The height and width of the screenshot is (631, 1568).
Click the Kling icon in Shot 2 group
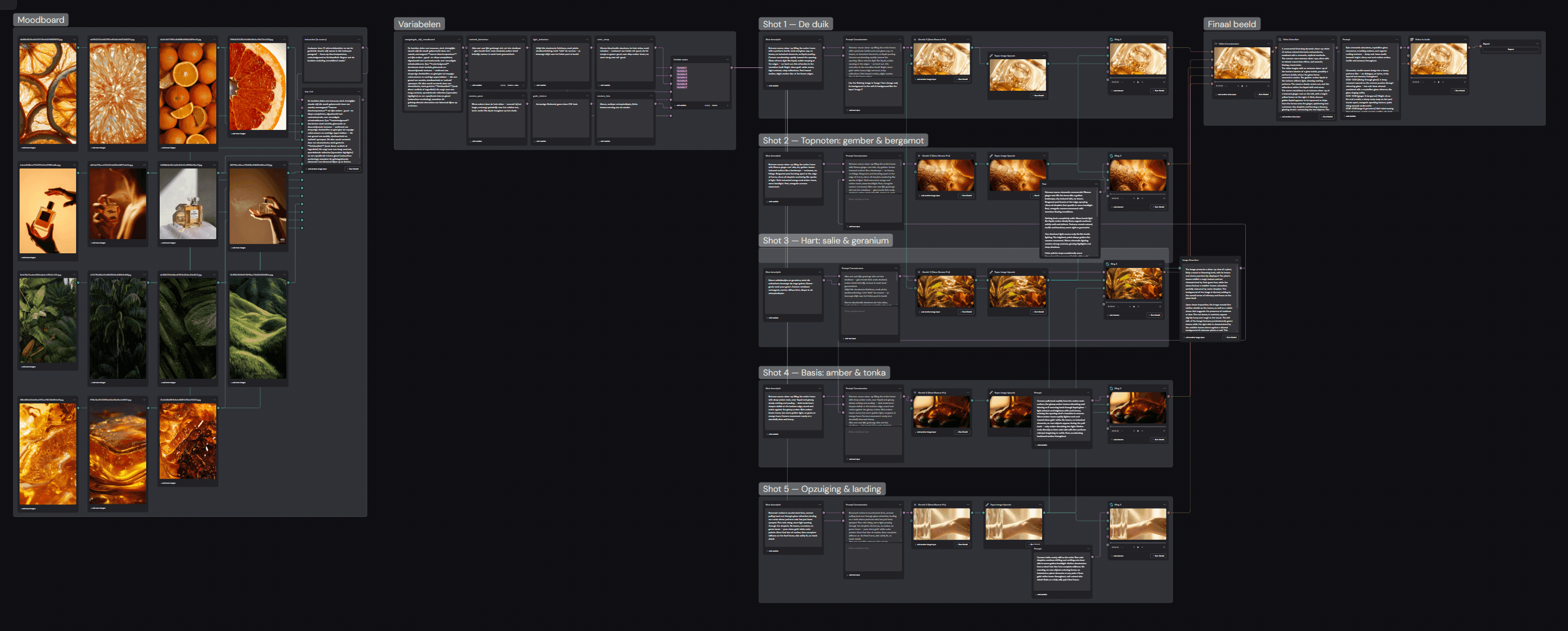click(1112, 156)
